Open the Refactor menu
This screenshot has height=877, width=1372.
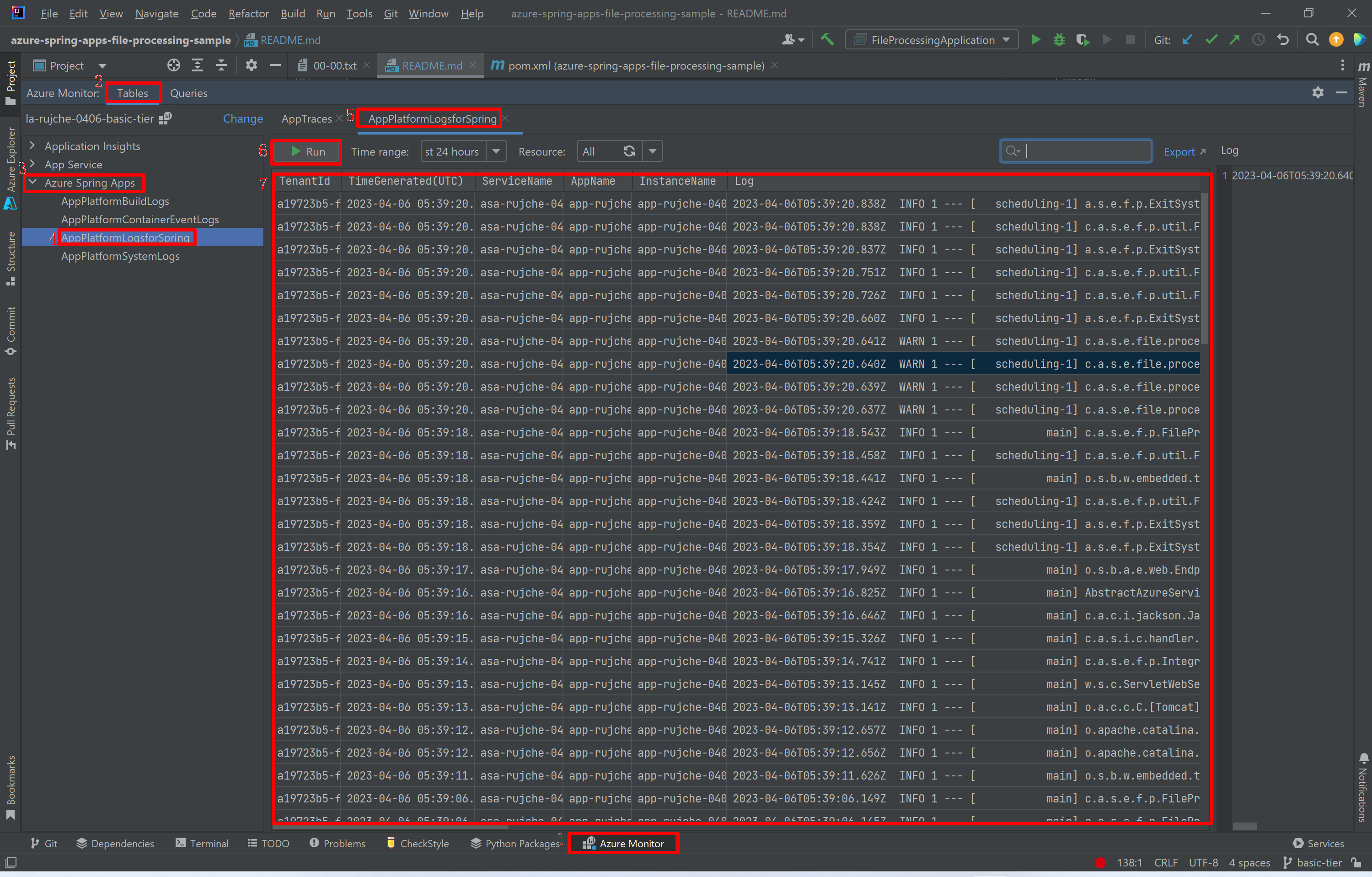(x=248, y=13)
